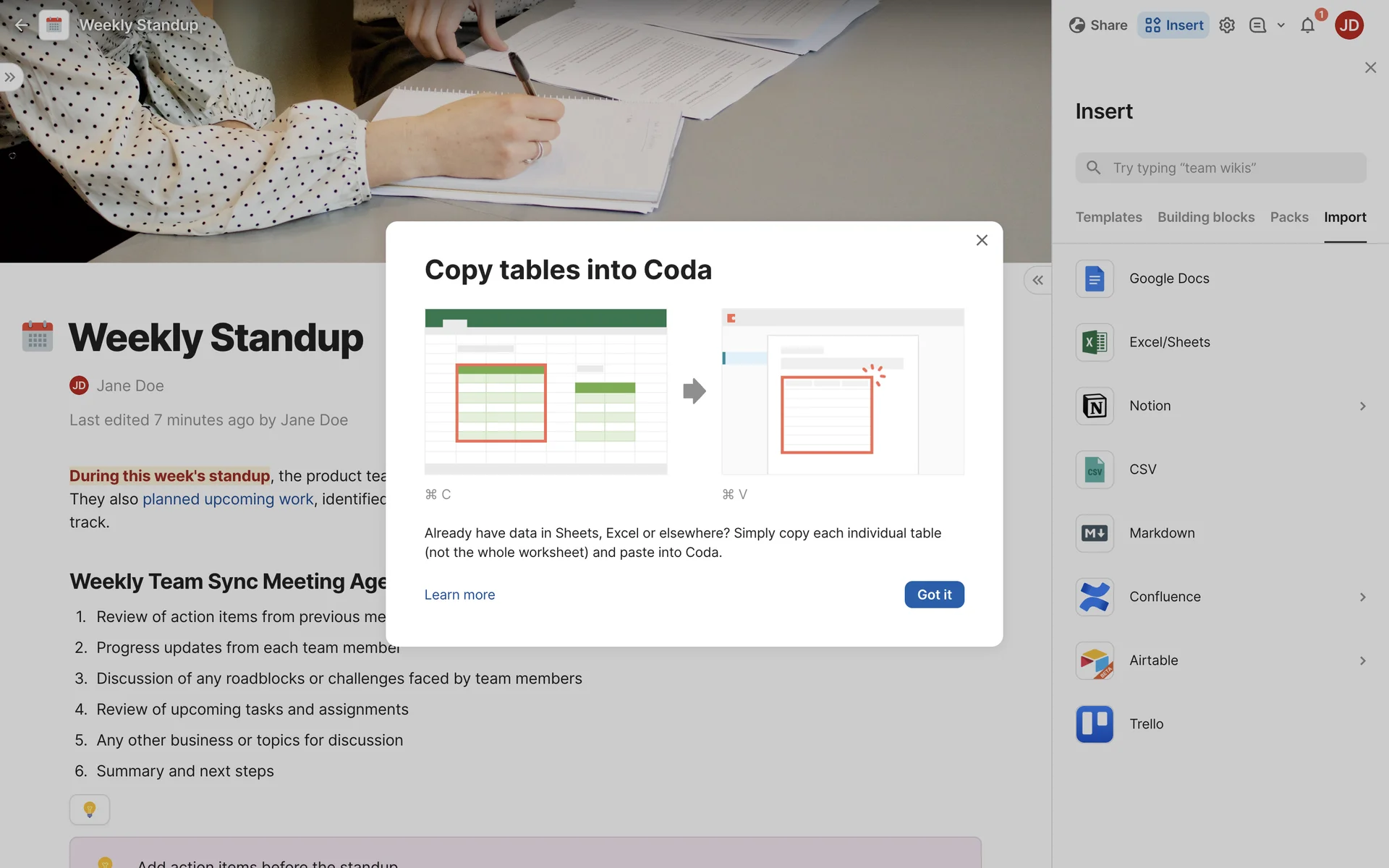Click the lightbulb icon below the agenda

pyautogui.click(x=90, y=809)
